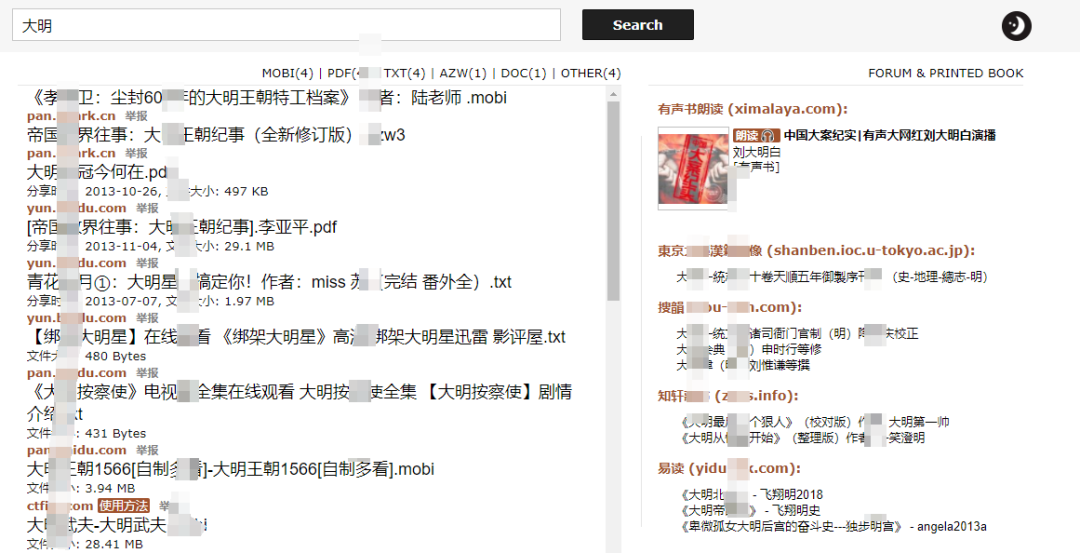
Task: Filter results by MOBI(4)
Action: (287, 73)
